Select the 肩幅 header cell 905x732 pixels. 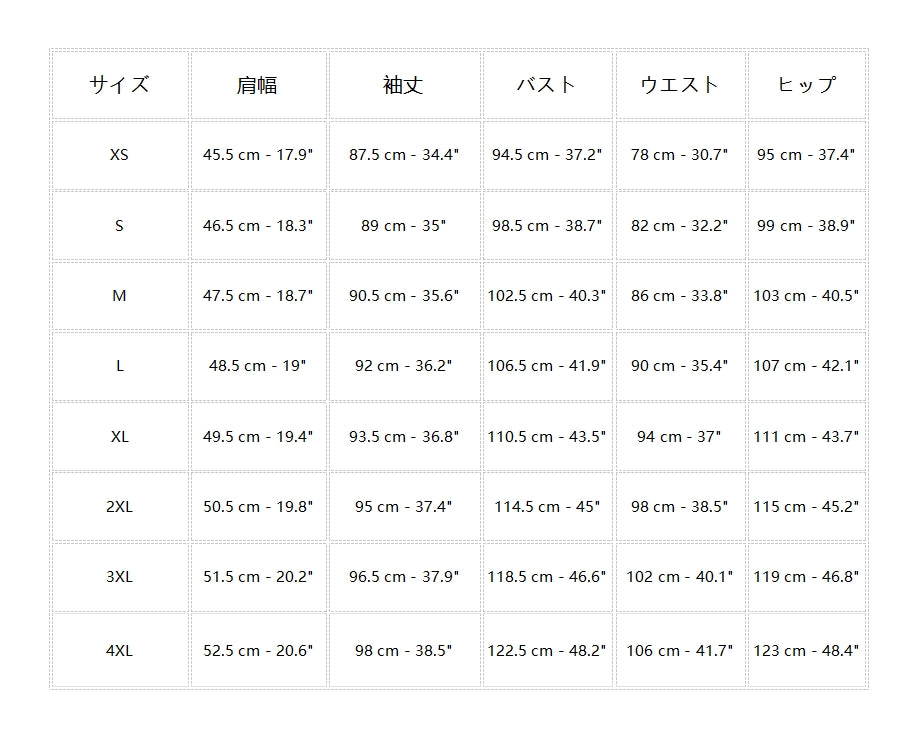click(x=257, y=85)
